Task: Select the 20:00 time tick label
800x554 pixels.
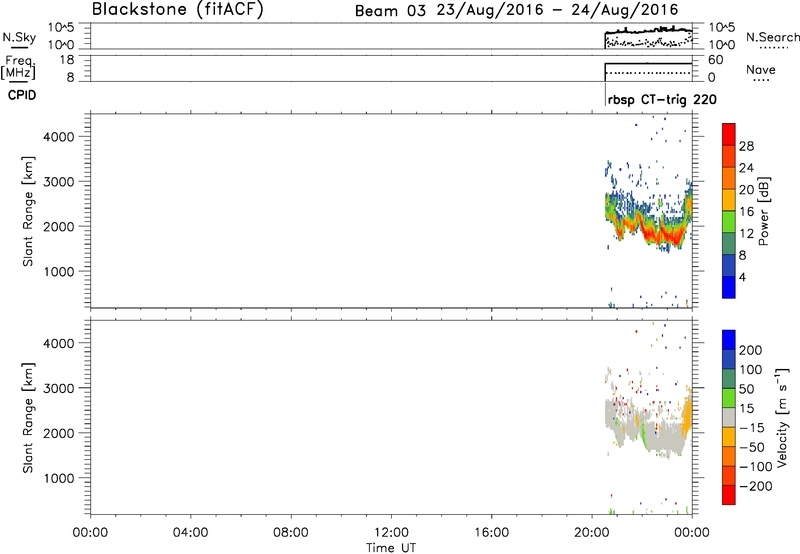Action: pos(591,533)
